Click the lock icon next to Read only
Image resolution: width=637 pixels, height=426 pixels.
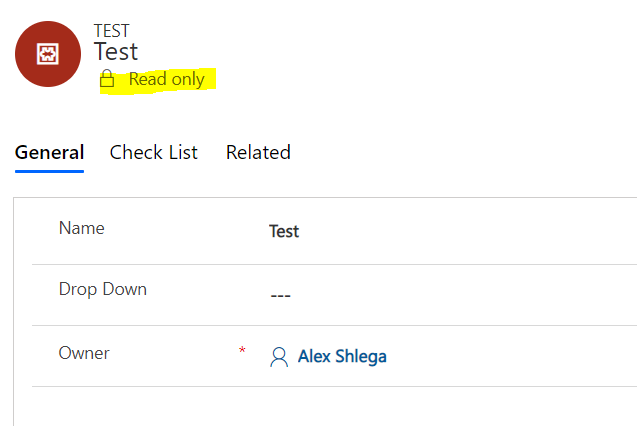(107, 80)
